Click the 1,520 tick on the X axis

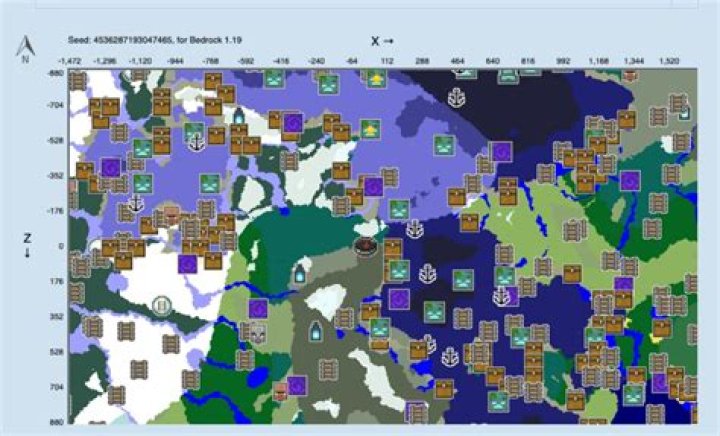pos(669,60)
